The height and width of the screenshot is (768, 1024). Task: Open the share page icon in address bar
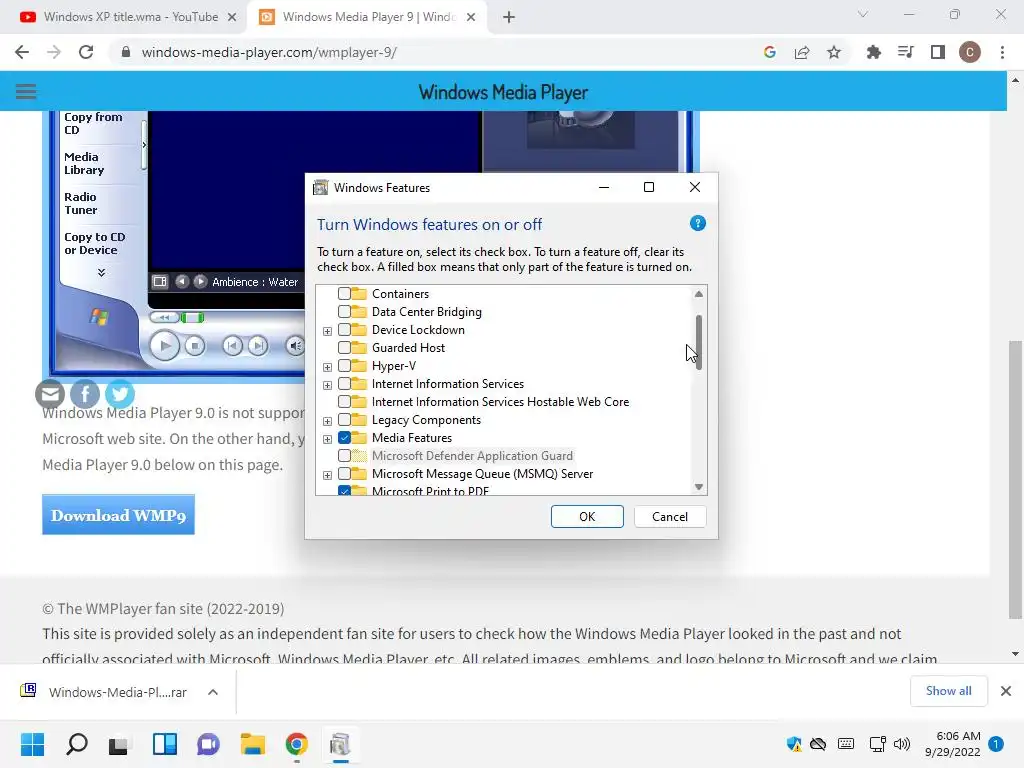[x=802, y=52]
